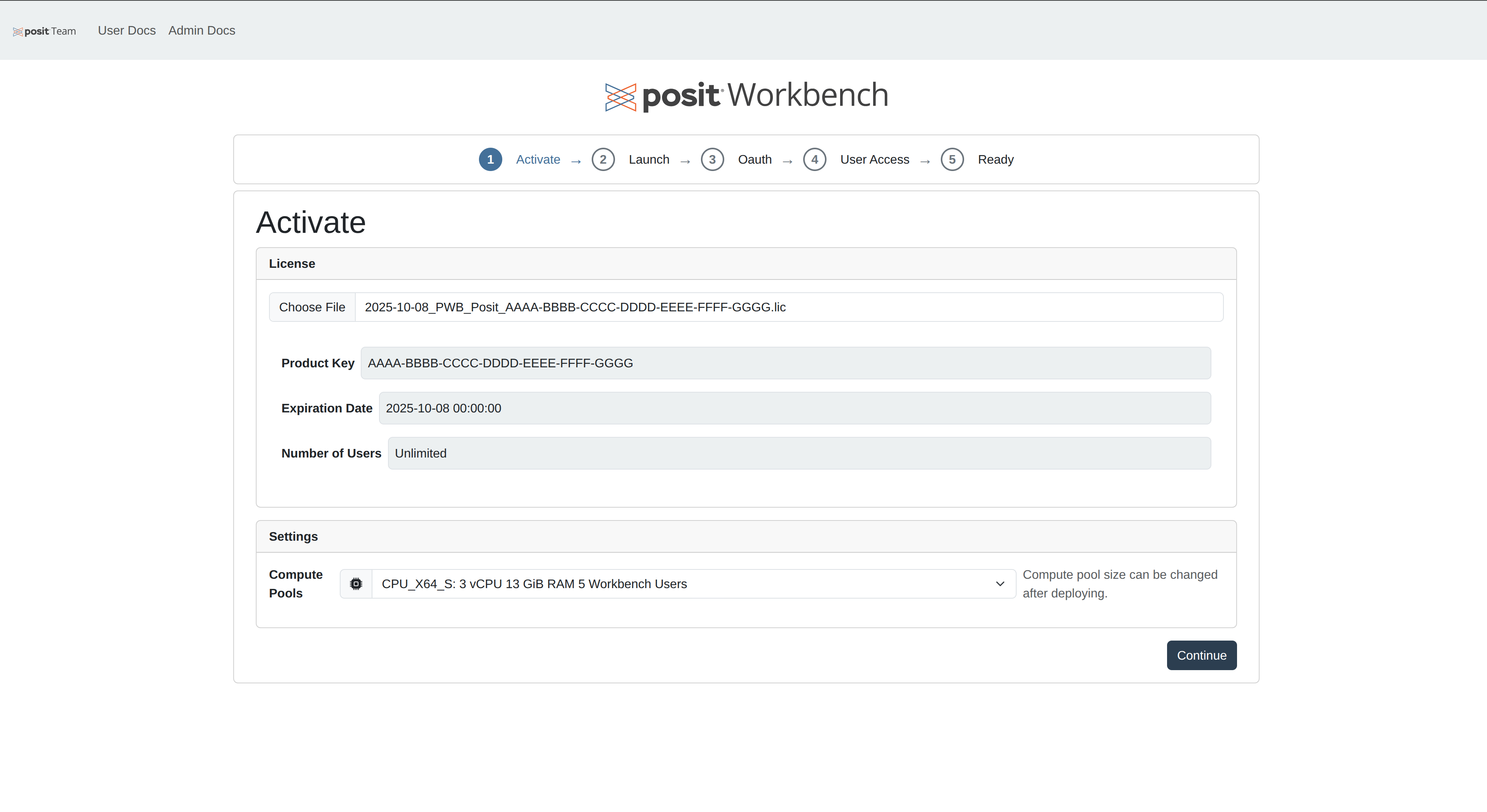Image resolution: width=1487 pixels, height=812 pixels.
Task: Select step 2 circle icon
Action: click(x=603, y=160)
